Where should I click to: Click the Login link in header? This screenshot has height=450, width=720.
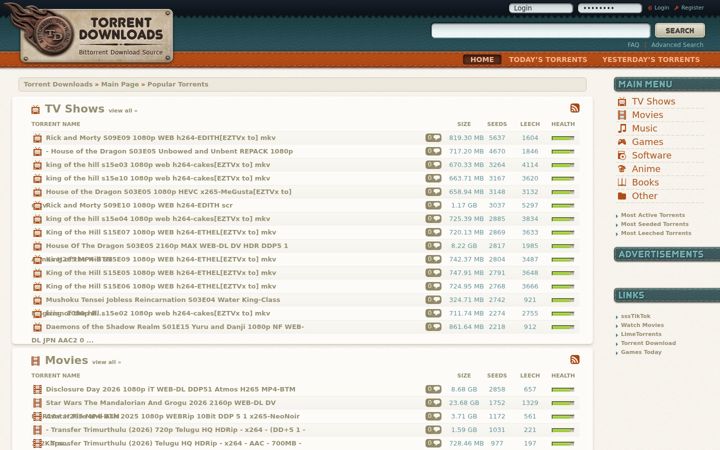pyautogui.click(x=662, y=8)
